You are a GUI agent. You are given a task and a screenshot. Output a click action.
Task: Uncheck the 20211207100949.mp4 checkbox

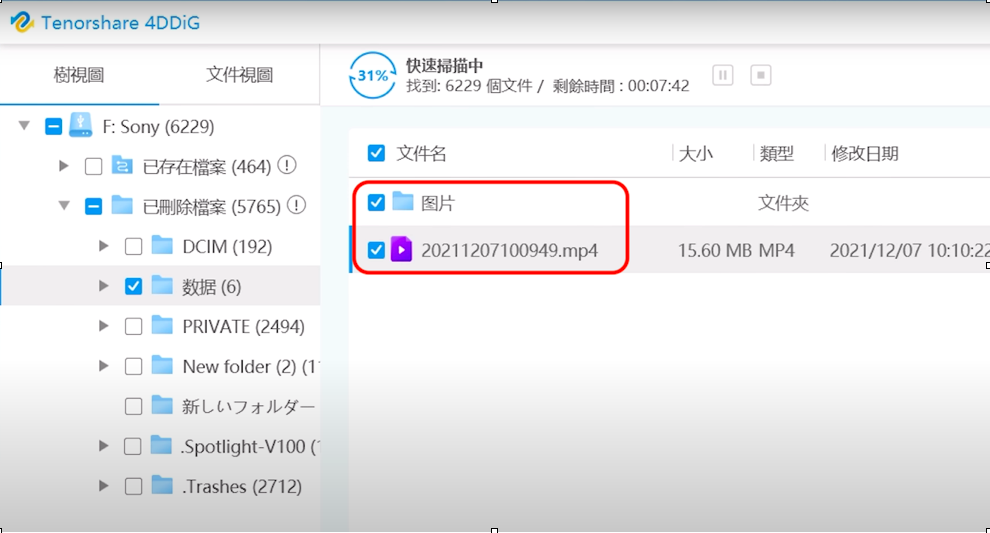pyautogui.click(x=376, y=250)
